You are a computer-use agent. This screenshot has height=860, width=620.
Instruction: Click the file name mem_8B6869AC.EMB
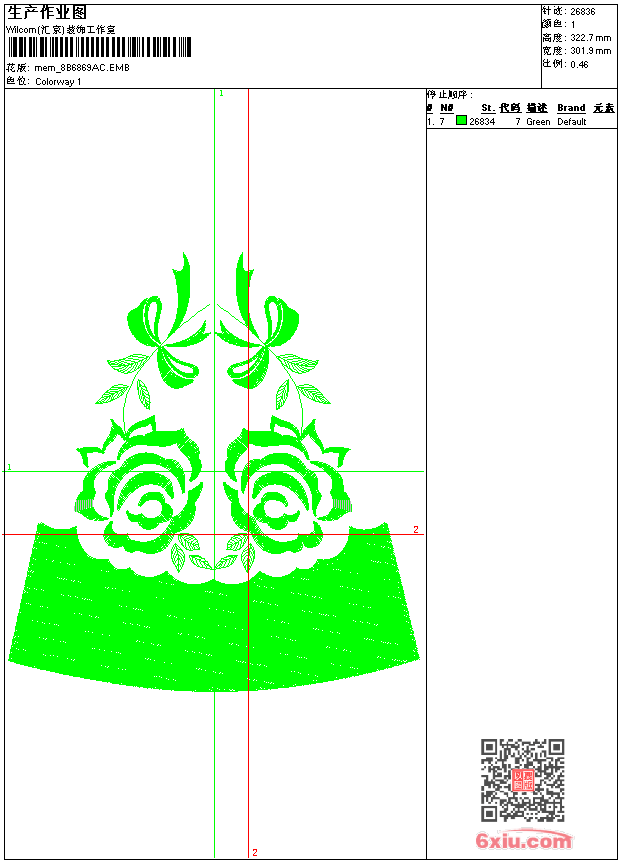(x=82, y=68)
